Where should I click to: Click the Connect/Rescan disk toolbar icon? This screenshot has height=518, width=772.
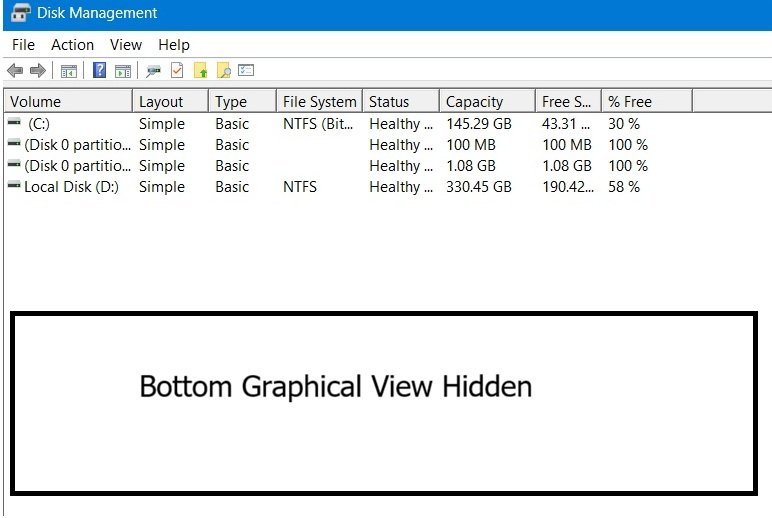click(x=153, y=71)
